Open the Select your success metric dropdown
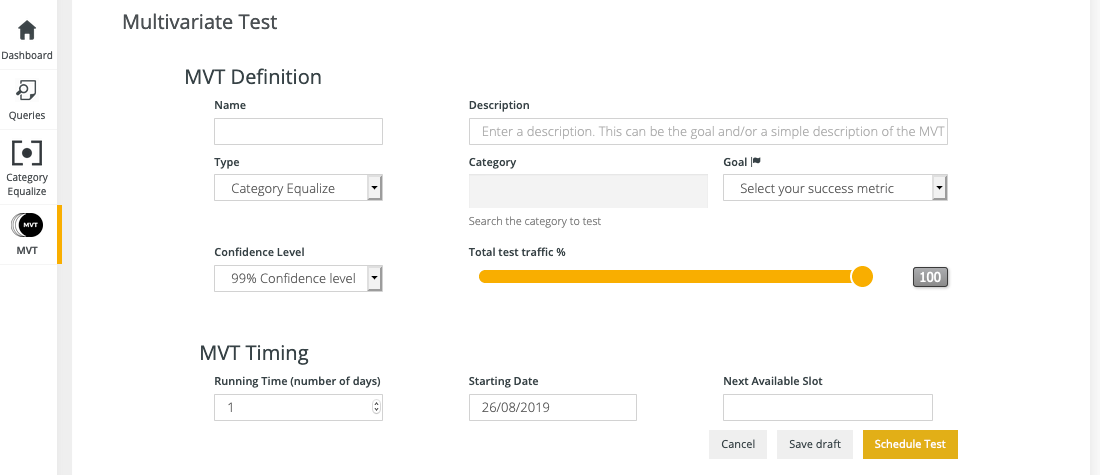 835,188
